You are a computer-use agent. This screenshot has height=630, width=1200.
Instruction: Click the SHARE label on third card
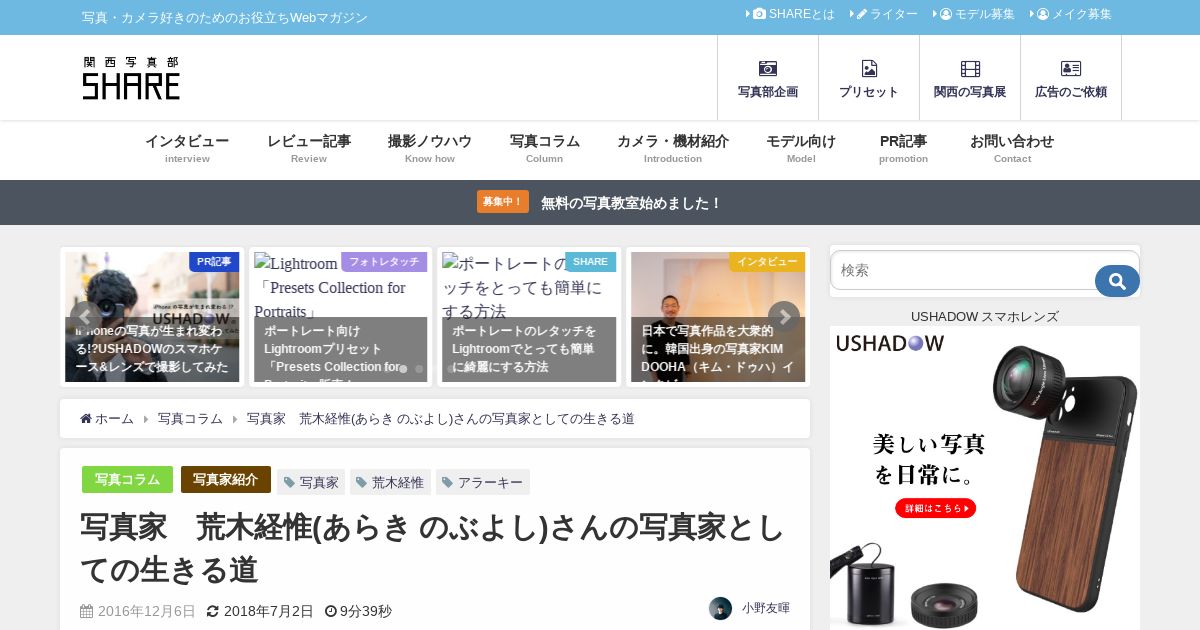[590, 262]
